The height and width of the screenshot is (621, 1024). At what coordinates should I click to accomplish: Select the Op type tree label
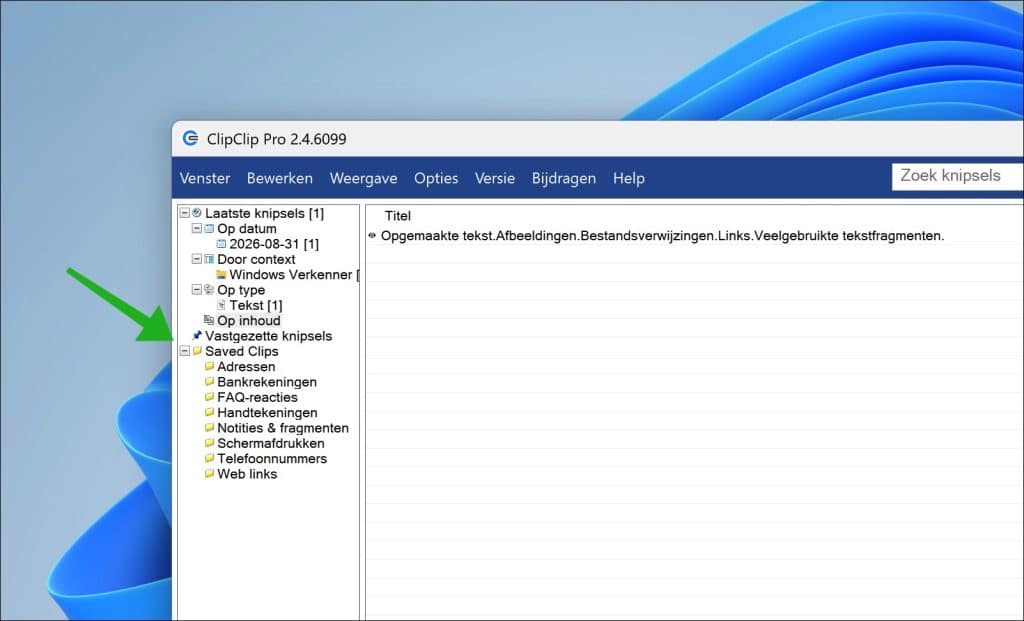tap(241, 290)
